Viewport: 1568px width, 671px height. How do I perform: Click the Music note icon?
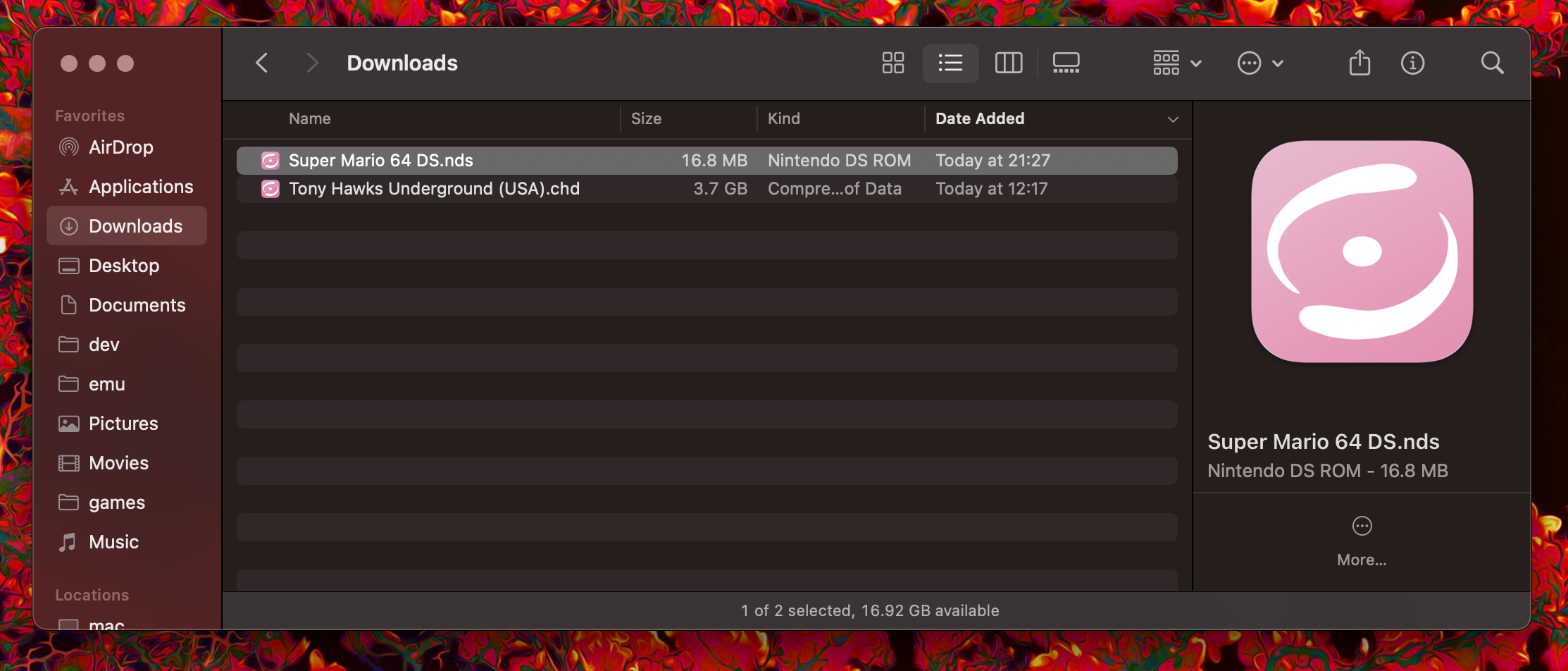coord(68,542)
